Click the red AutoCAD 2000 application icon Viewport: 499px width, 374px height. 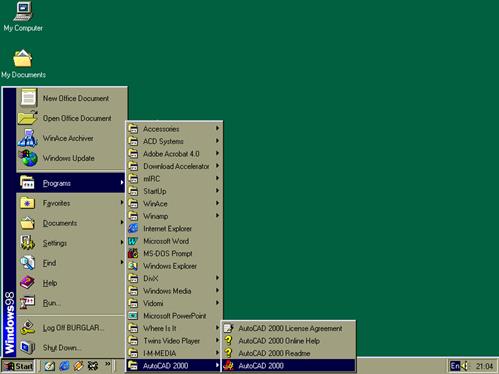click(229, 366)
